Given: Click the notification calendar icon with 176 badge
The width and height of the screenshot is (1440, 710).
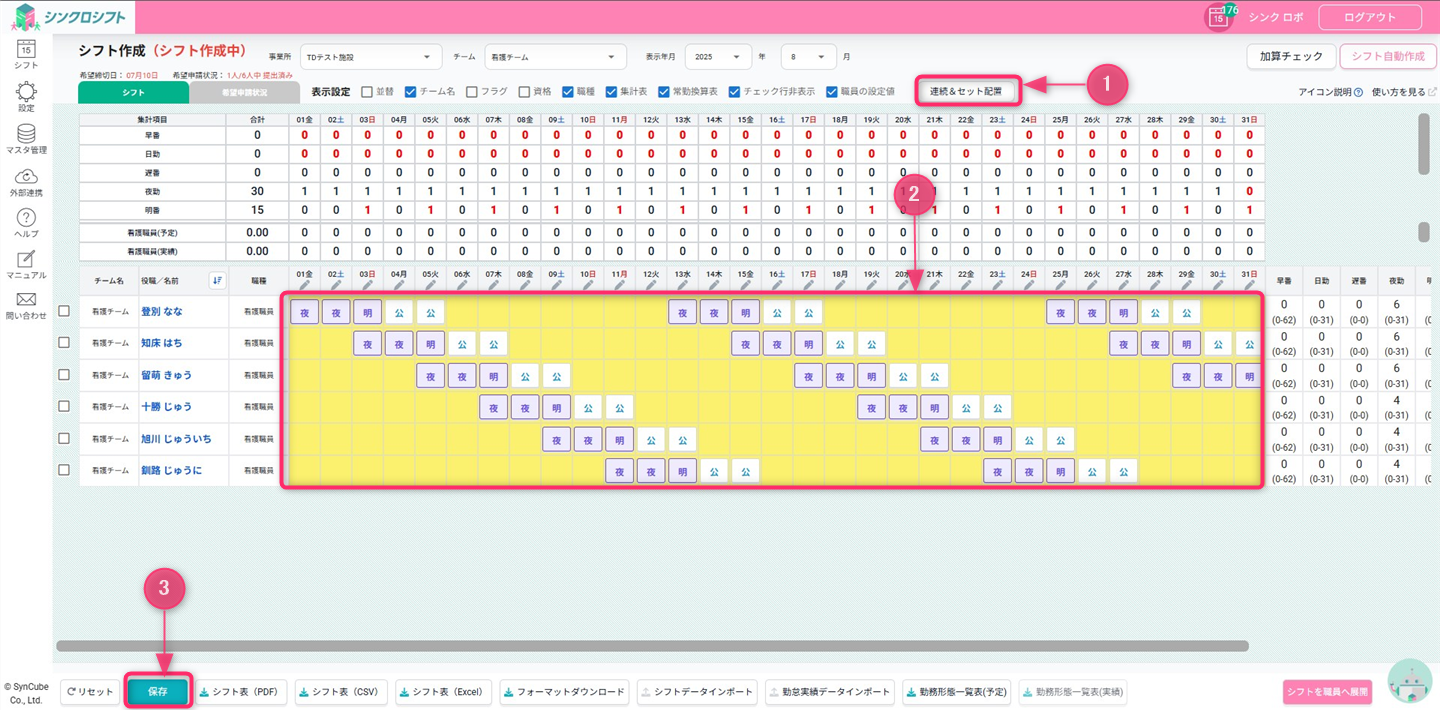Looking at the screenshot, I should [1218, 18].
